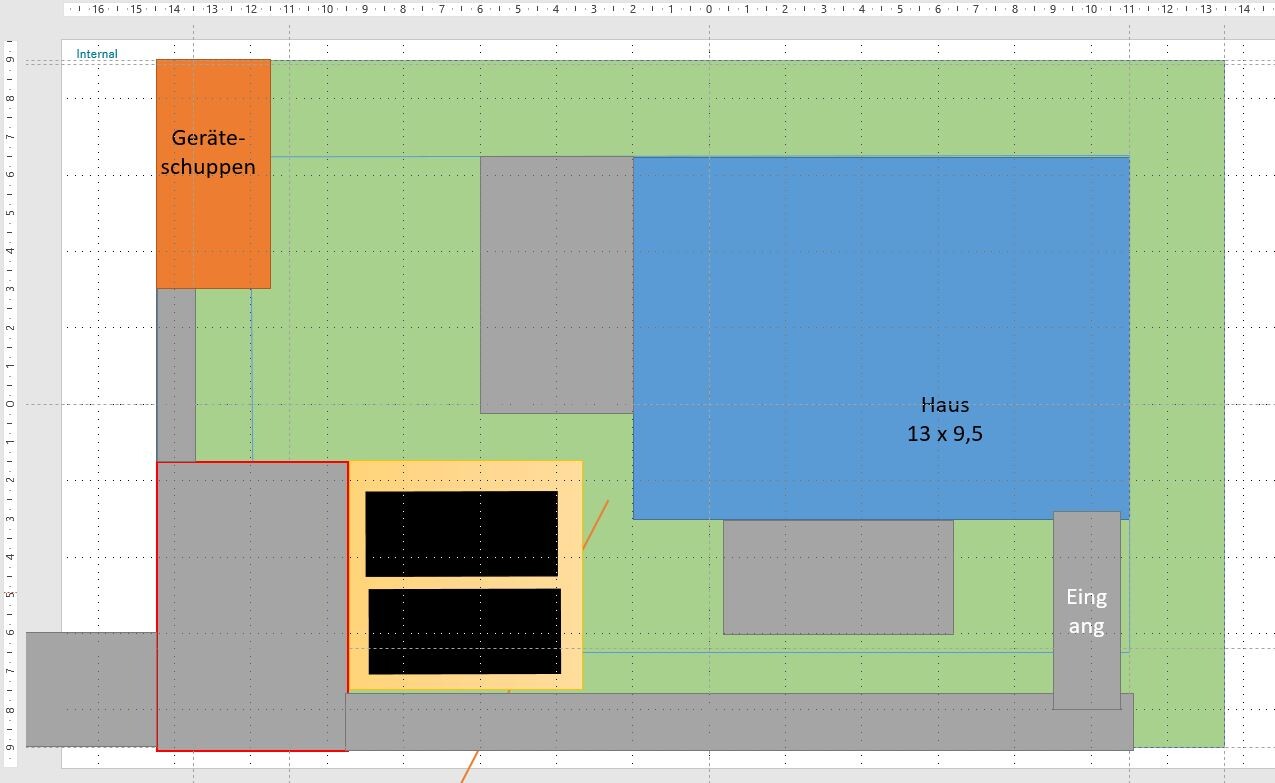Screen dimensions: 1275x783
Task: Click the blue Haus 13 x 9,5 rectangle
Action: (x=880, y=300)
